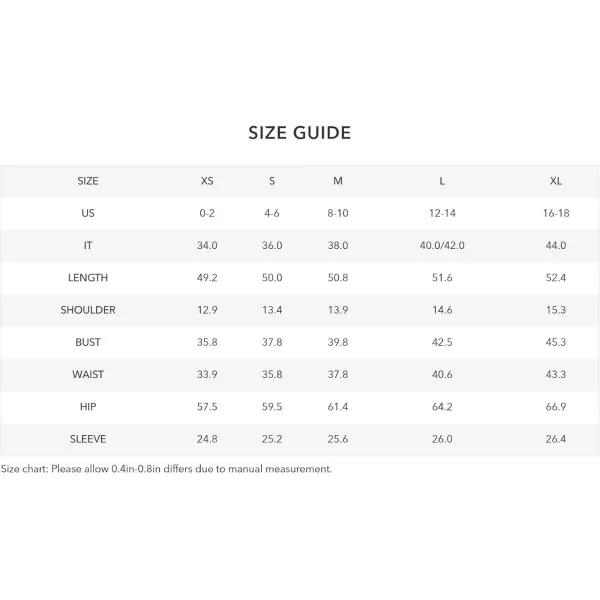Click the SHOULDER value 13.4
The height and width of the screenshot is (600, 600).
pos(272,310)
